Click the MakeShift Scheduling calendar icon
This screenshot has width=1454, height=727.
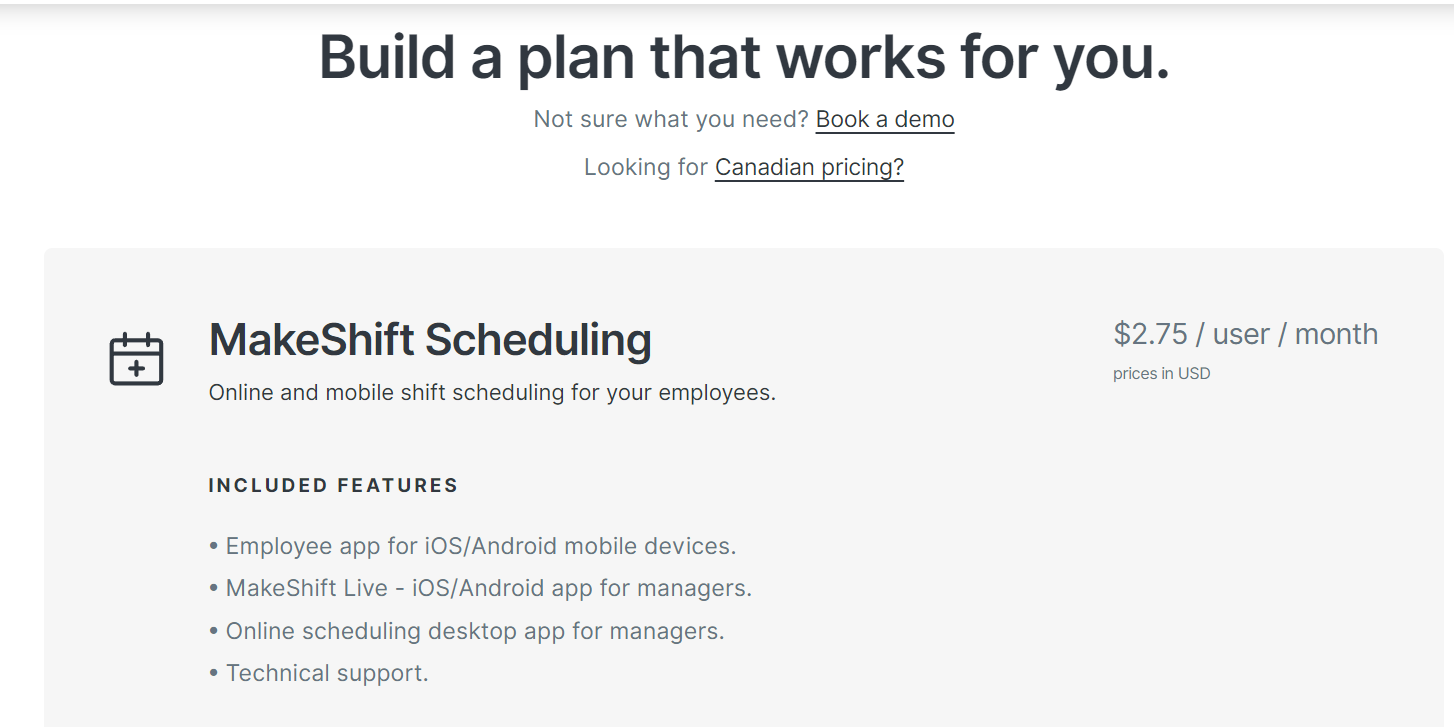[x=136, y=358]
